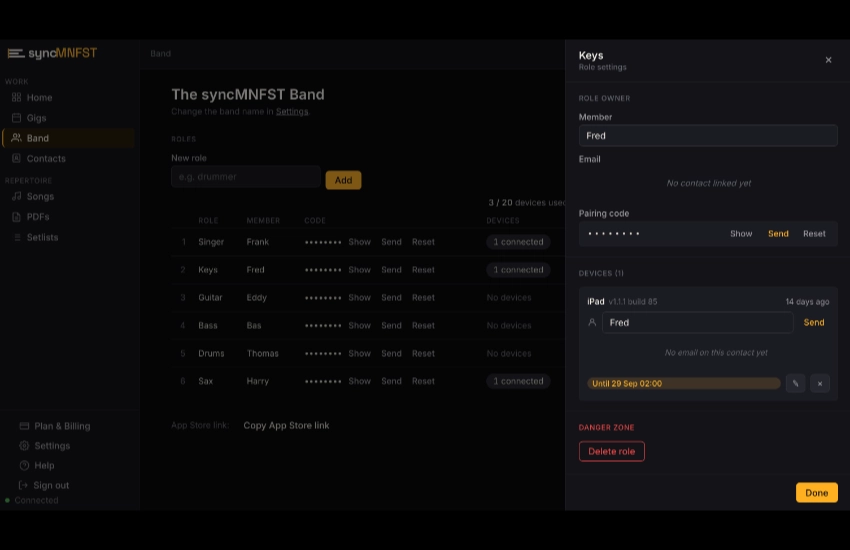
Task: Open PDFs section
Action: point(38,217)
